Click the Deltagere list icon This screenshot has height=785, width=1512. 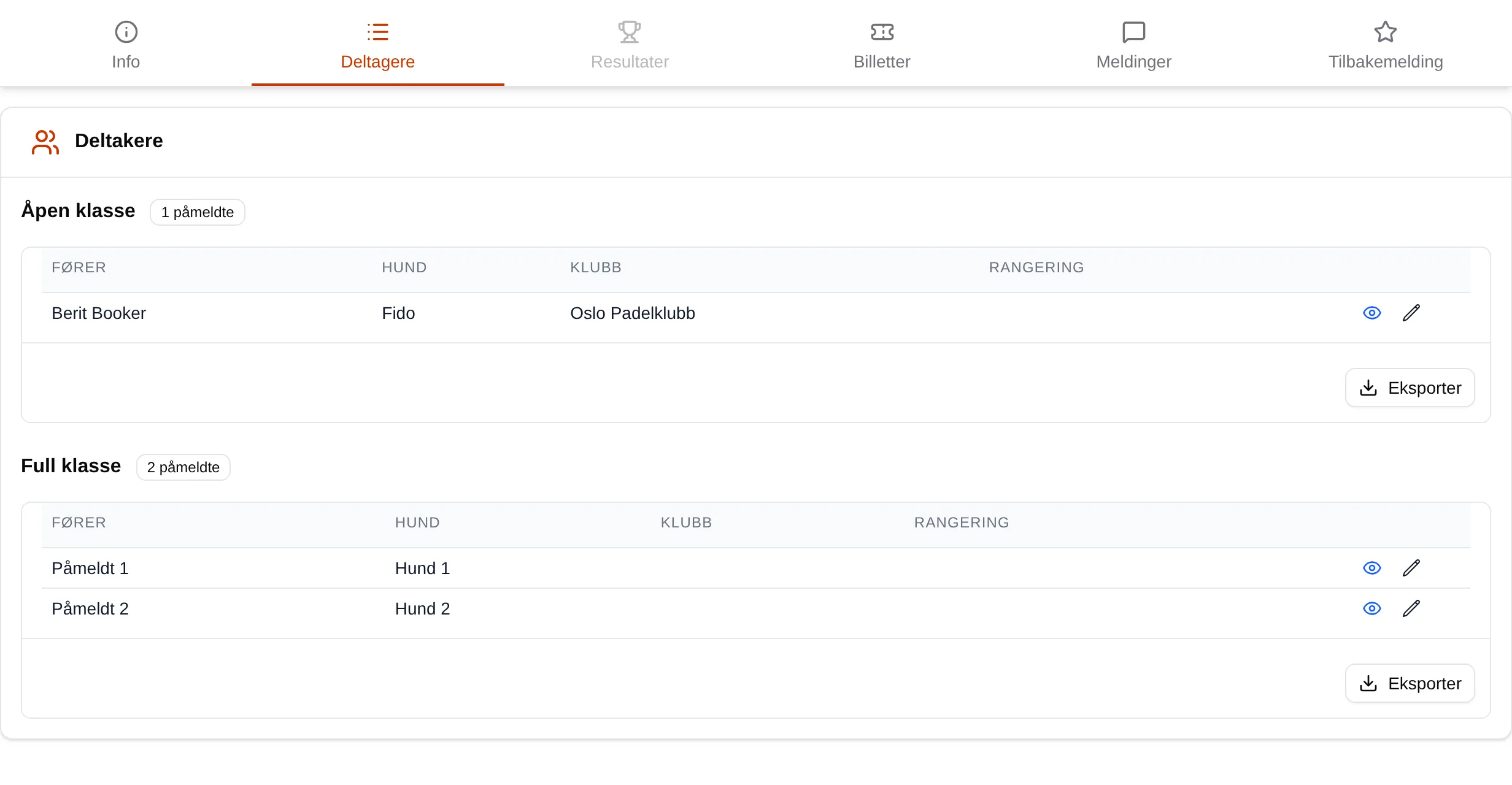pyautogui.click(x=377, y=32)
